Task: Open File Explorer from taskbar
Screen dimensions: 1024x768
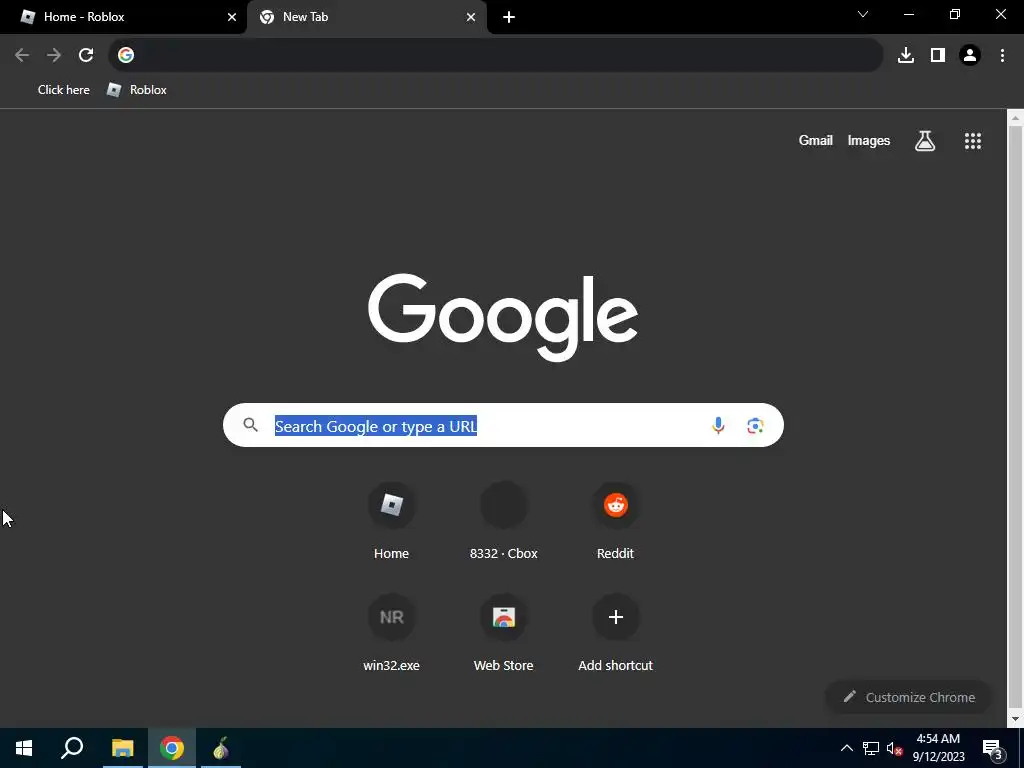Action: [x=122, y=748]
